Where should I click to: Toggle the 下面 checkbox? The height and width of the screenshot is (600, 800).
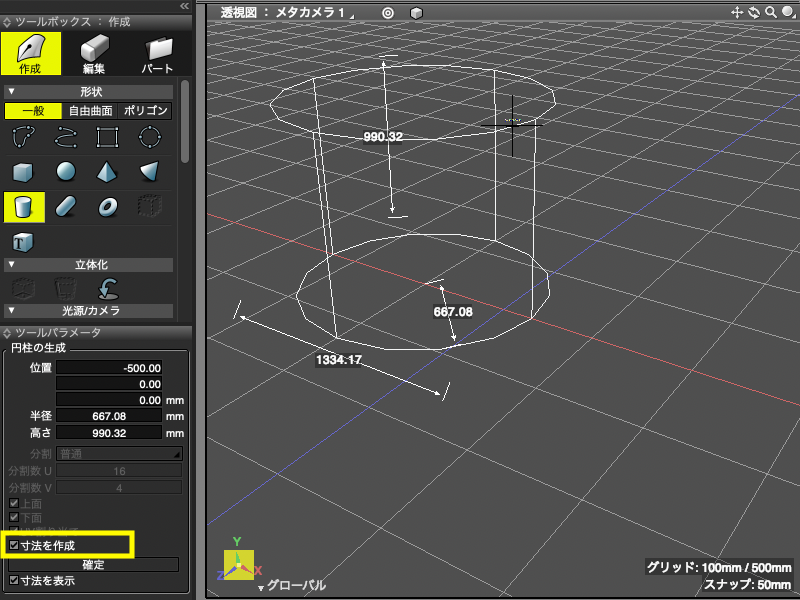coord(14,517)
